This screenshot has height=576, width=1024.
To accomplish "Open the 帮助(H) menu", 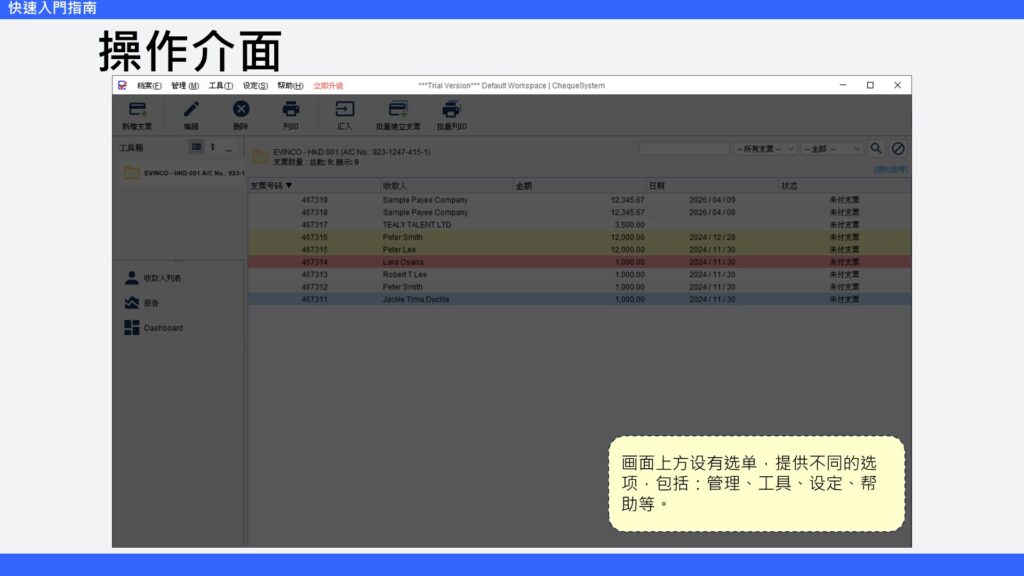I will tap(290, 86).
